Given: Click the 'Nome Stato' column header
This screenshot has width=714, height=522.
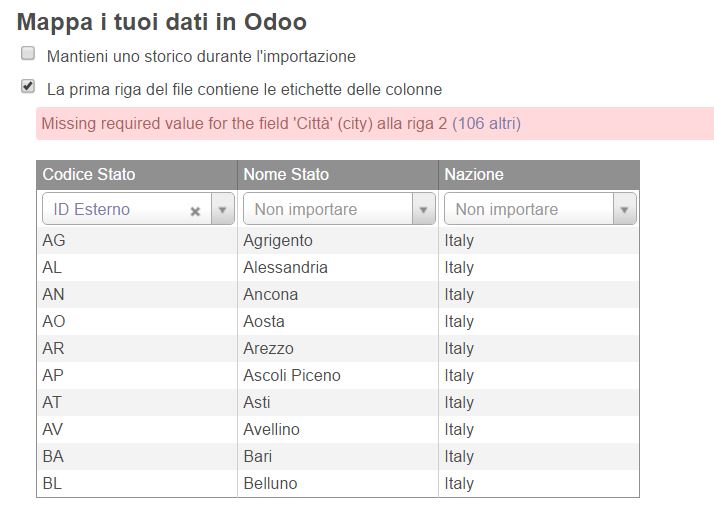Looking at the screenshot, I should point(286,174).
